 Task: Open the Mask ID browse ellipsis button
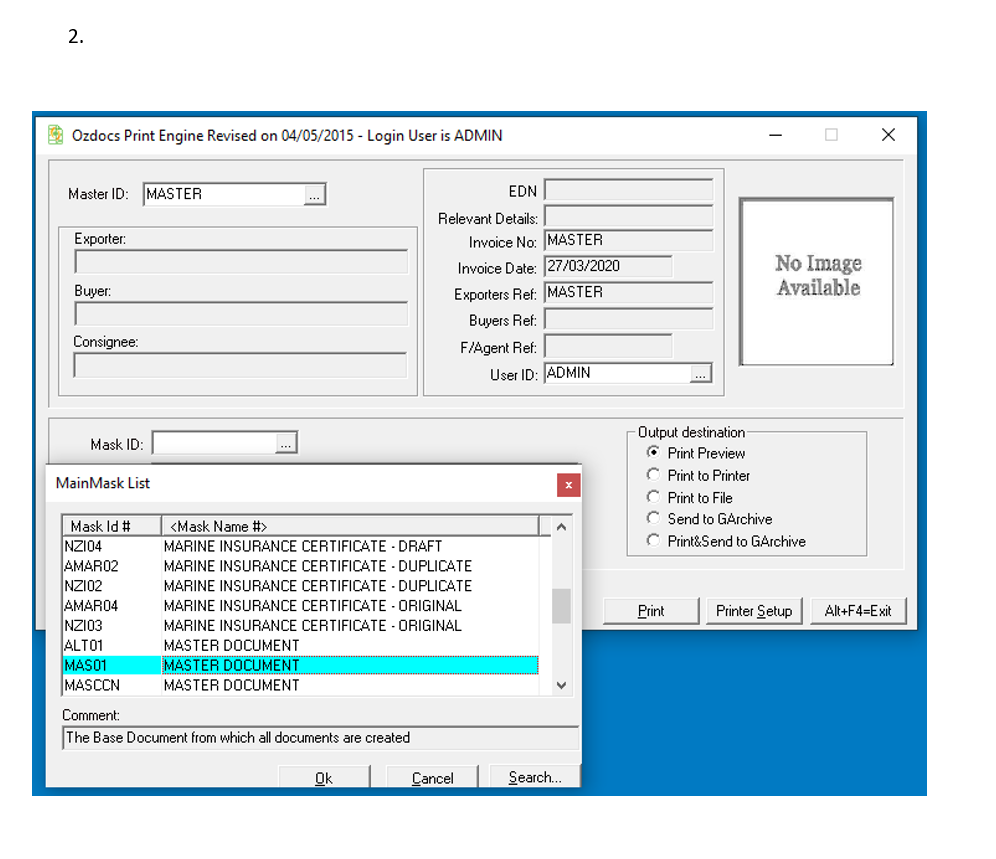[x=286, y=444]
